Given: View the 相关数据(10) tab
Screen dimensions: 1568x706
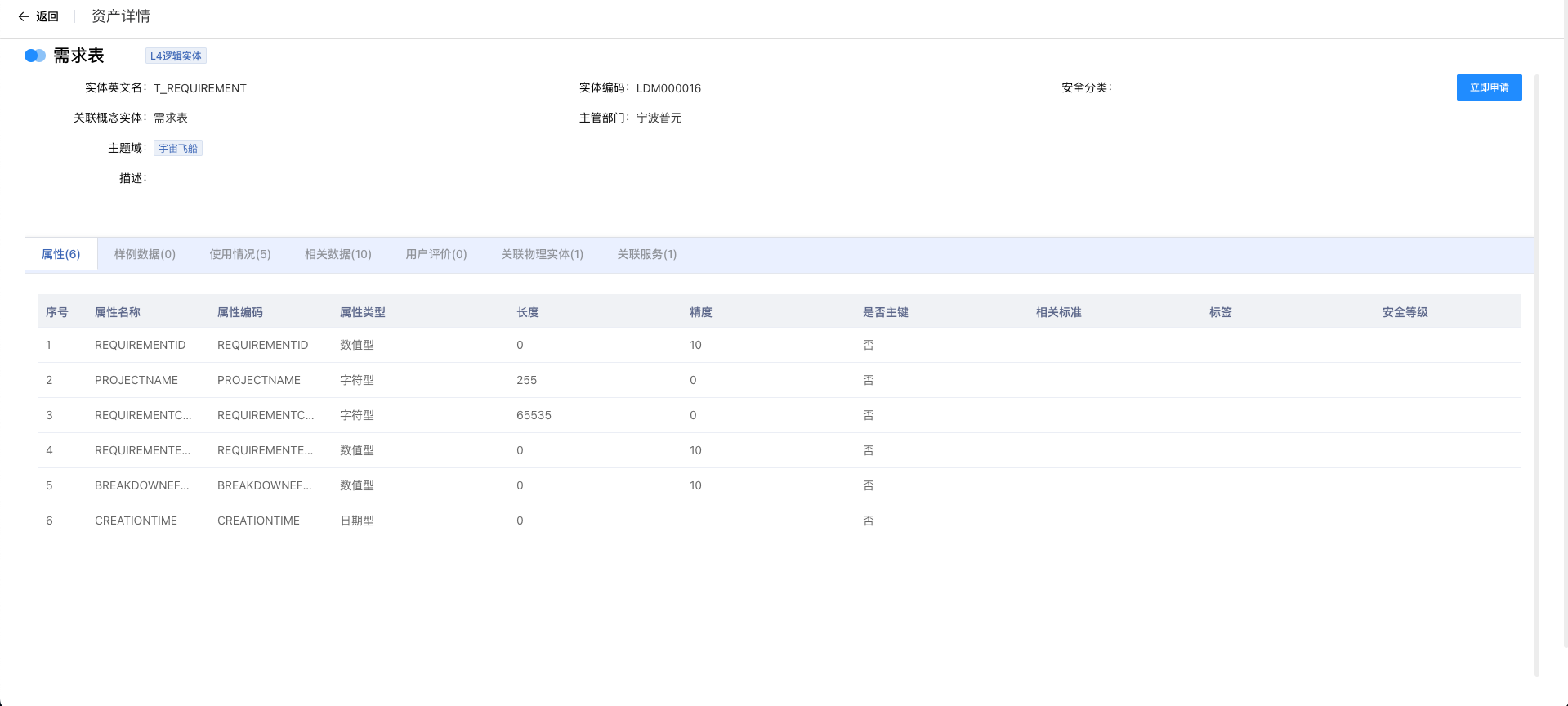Looking at the screenshot, I should tap(337, 254).
